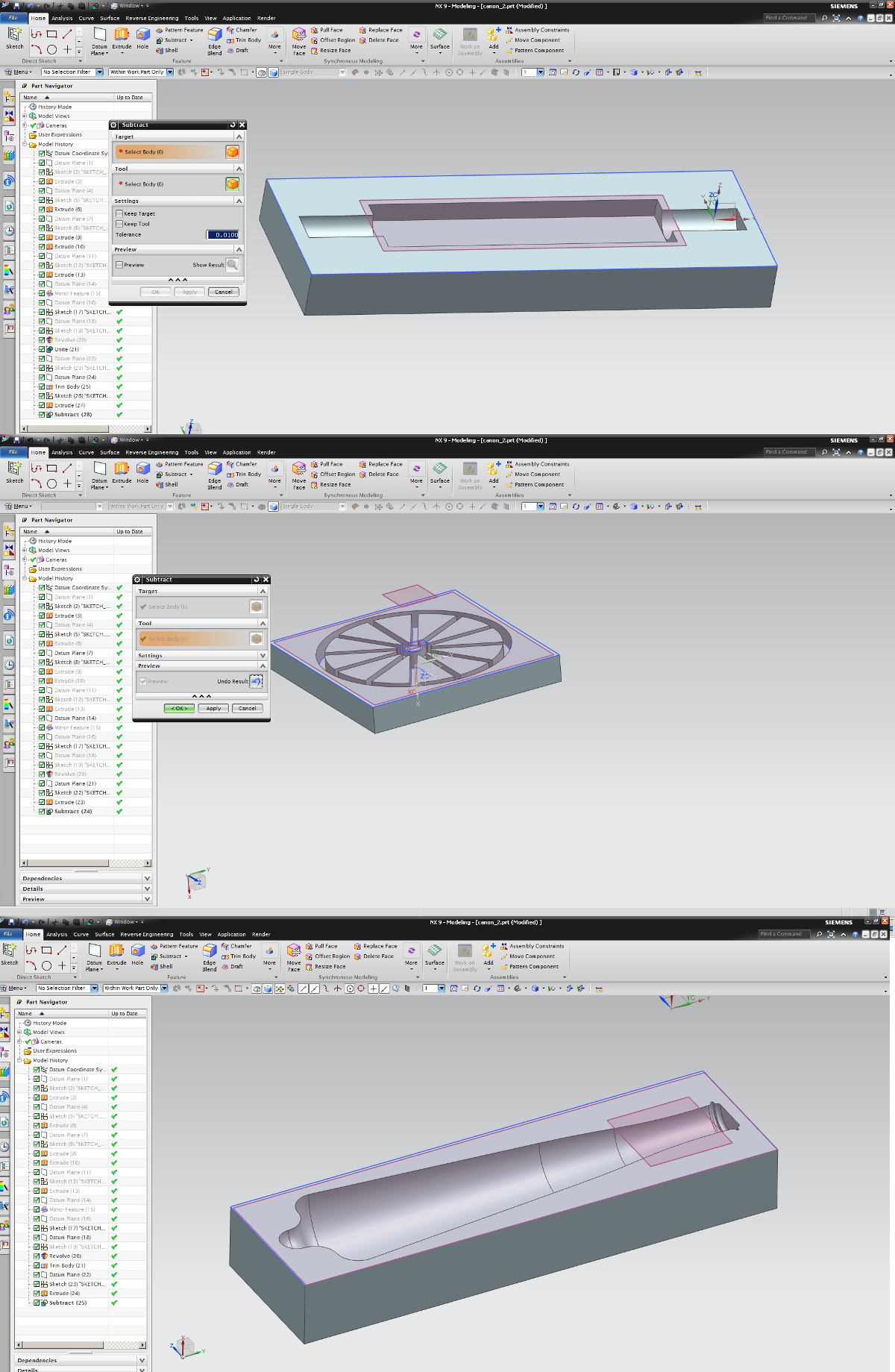Viewport: 895px width, 1372px height.
Task: Toggle checkbox of Trim Body (21) in bottom navigator
Action: (37, 1265)
